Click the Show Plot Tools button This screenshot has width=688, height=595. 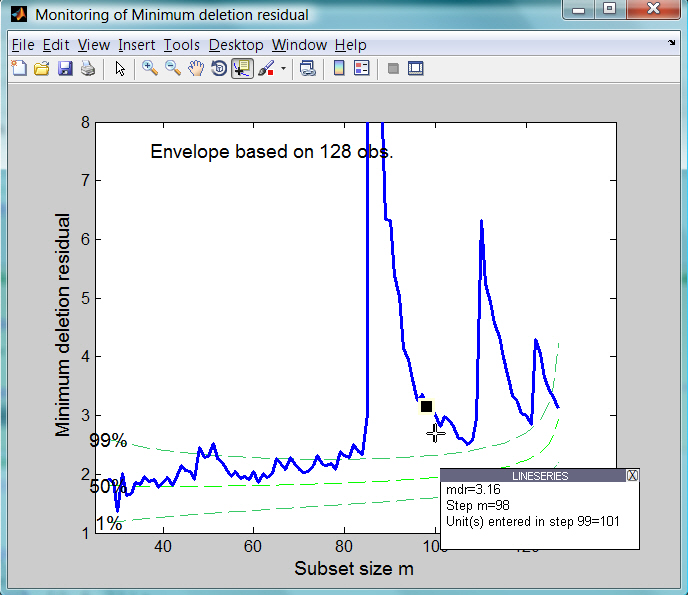416,69
